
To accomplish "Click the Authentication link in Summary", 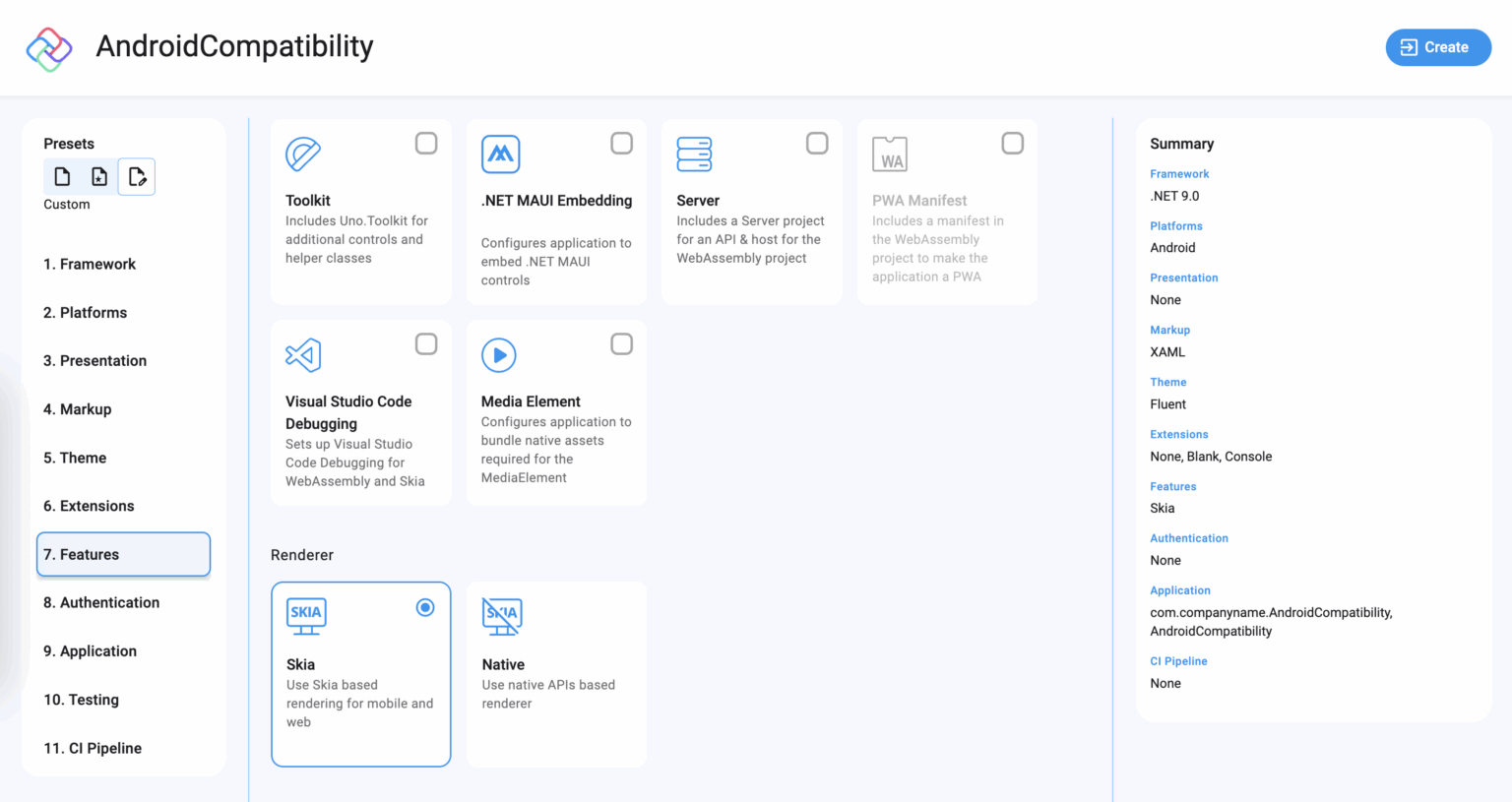I will 1189,539.
